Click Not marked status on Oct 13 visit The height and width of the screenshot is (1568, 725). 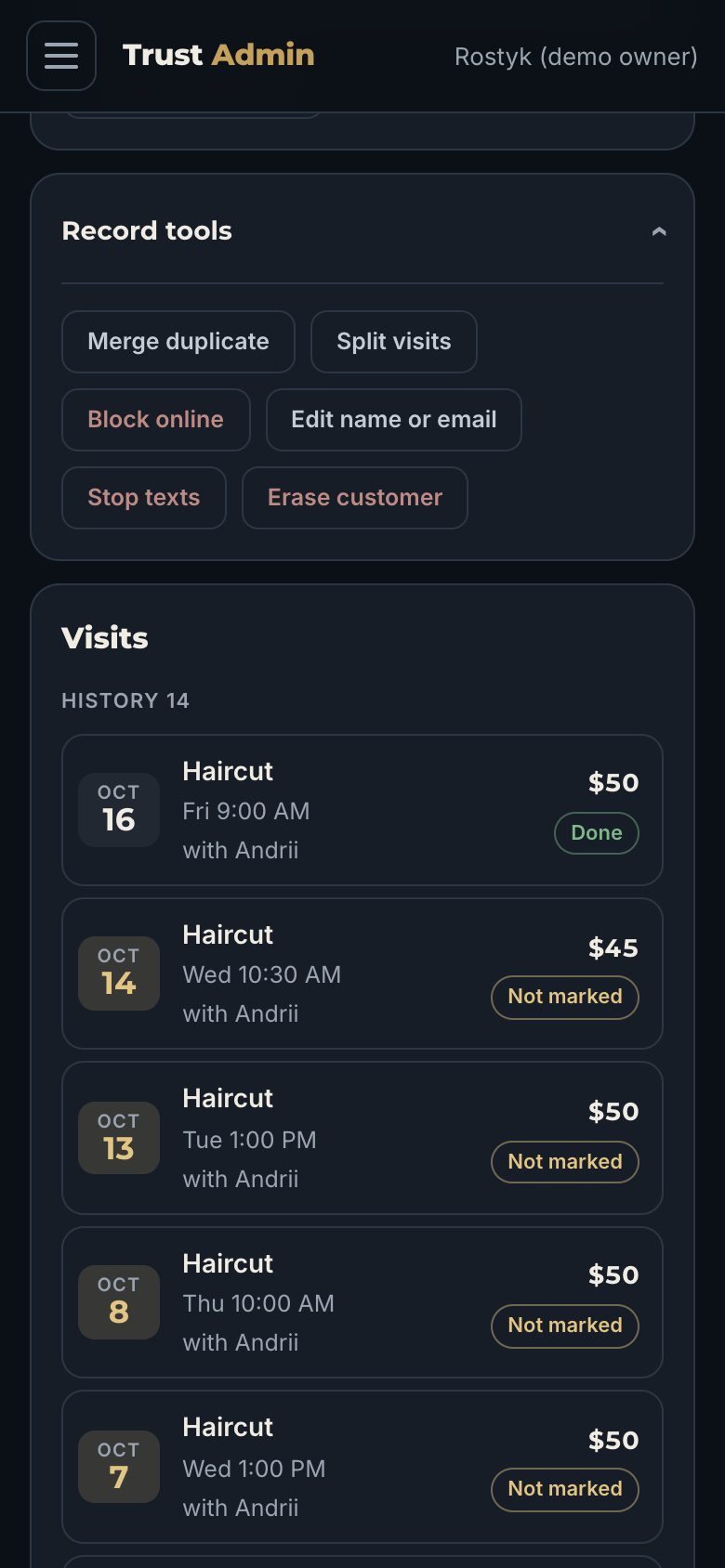click(x=565, y=1162)
